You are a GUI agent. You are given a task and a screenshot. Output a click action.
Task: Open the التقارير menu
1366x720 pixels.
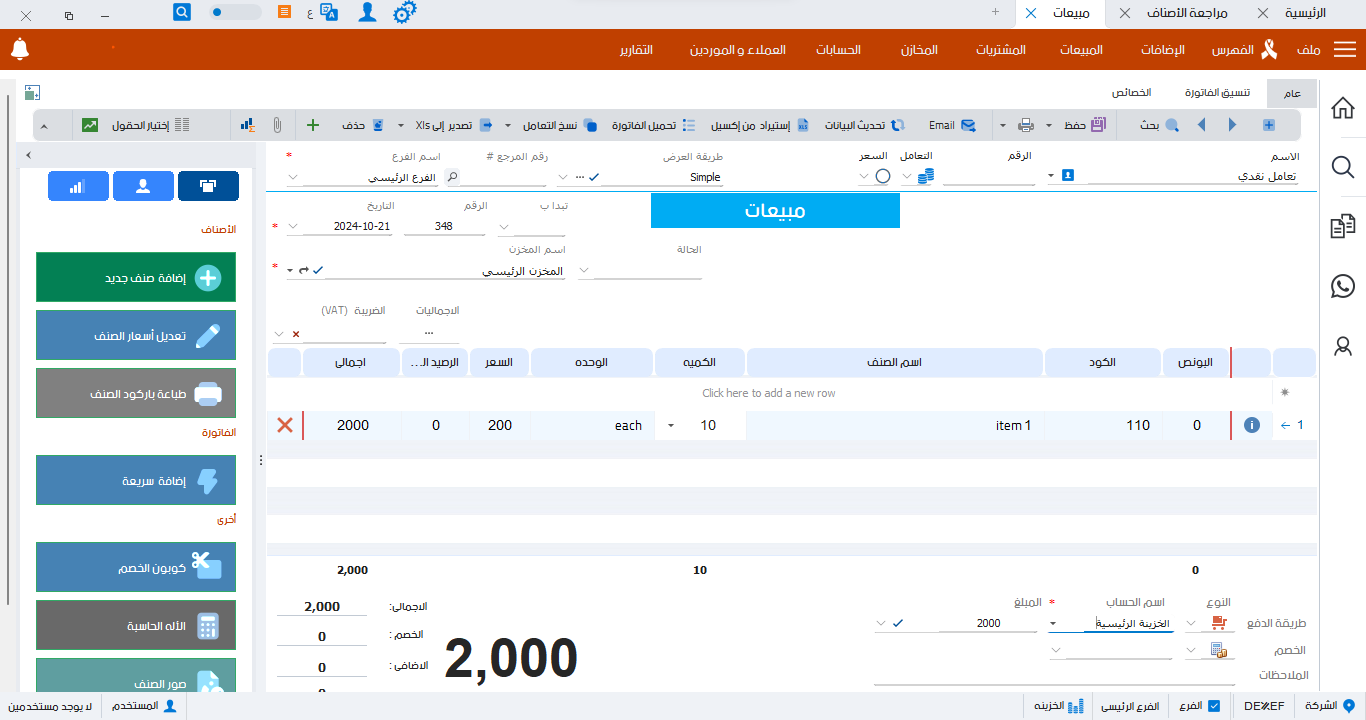click(x=636, y=50)
